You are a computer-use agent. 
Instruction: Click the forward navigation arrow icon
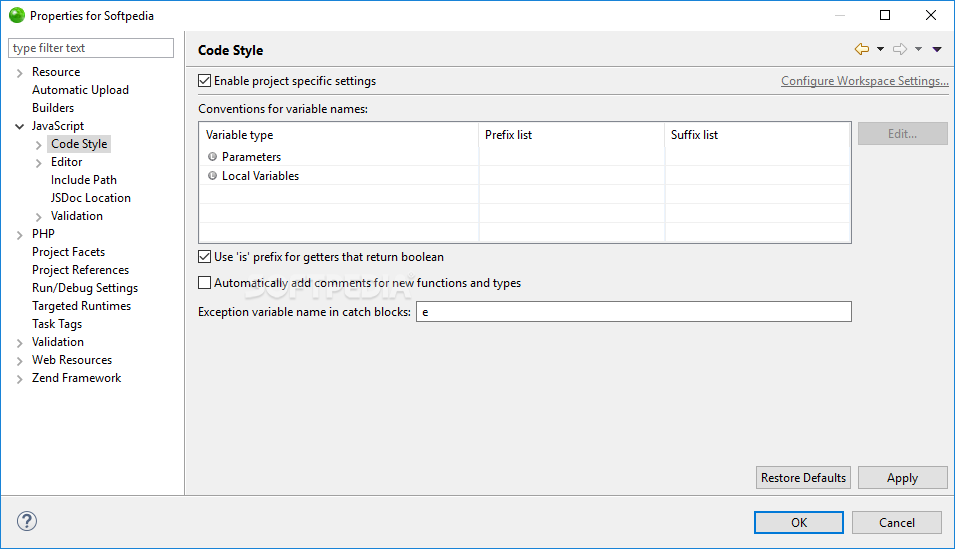[900, 49]
